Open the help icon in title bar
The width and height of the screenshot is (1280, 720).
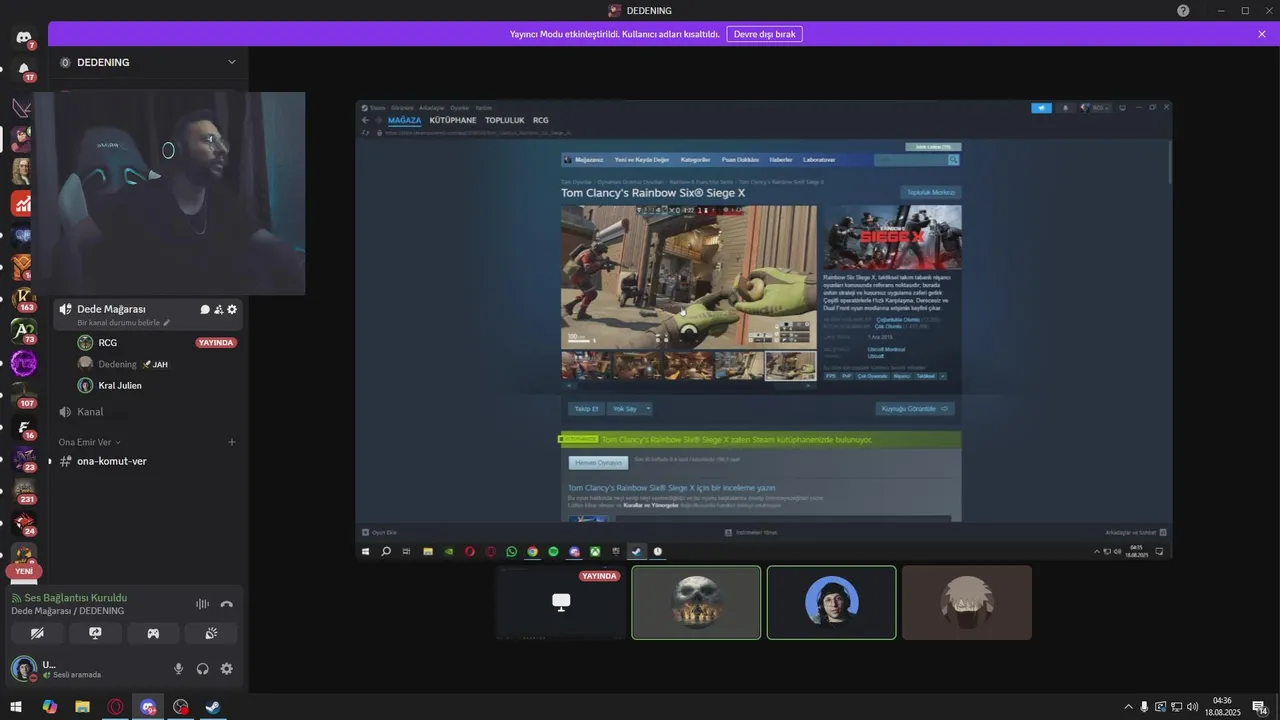pyautogui.click(x=1184, y=10)
